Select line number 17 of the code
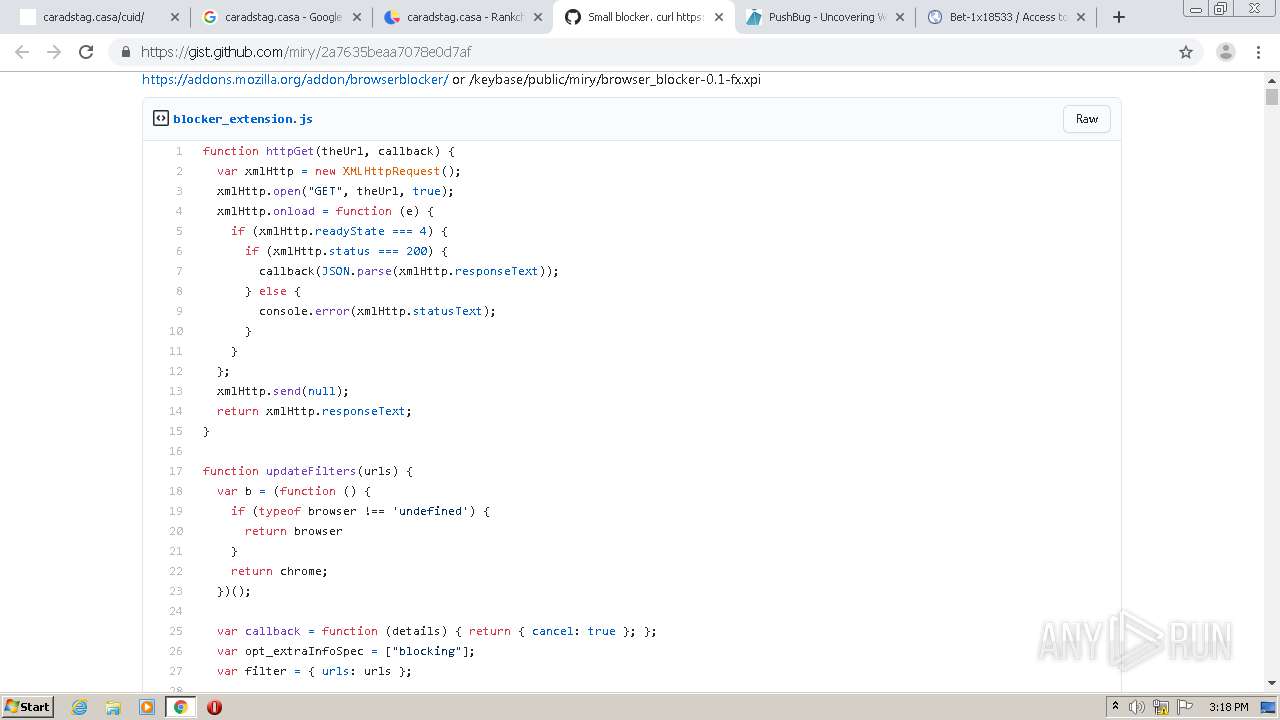The image size is (1280, 720). (x=176, y=471)
